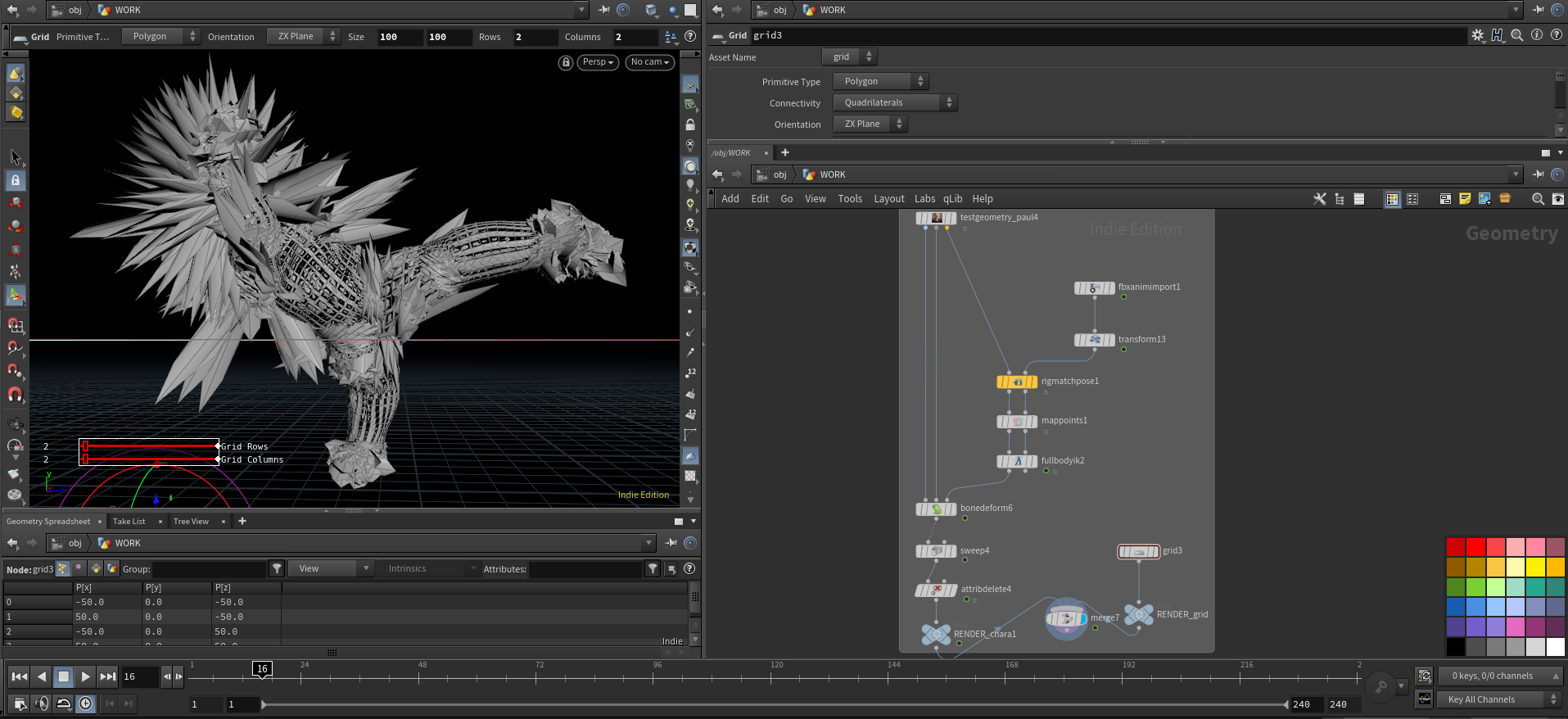
Task: Open find node magnifier in network toolbar
Action: (1538, 199)
